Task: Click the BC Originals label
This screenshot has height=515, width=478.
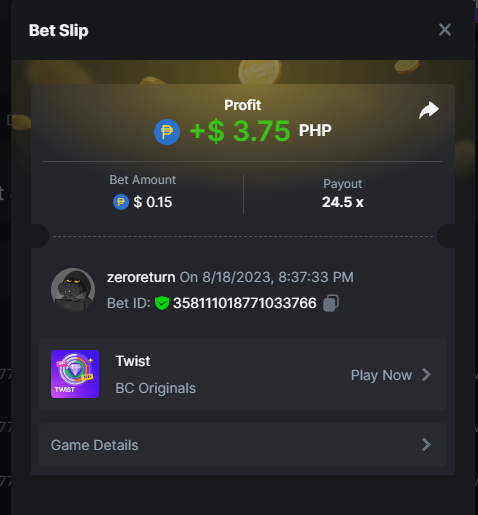Action: pyautogui.click(x=156, y=388)
